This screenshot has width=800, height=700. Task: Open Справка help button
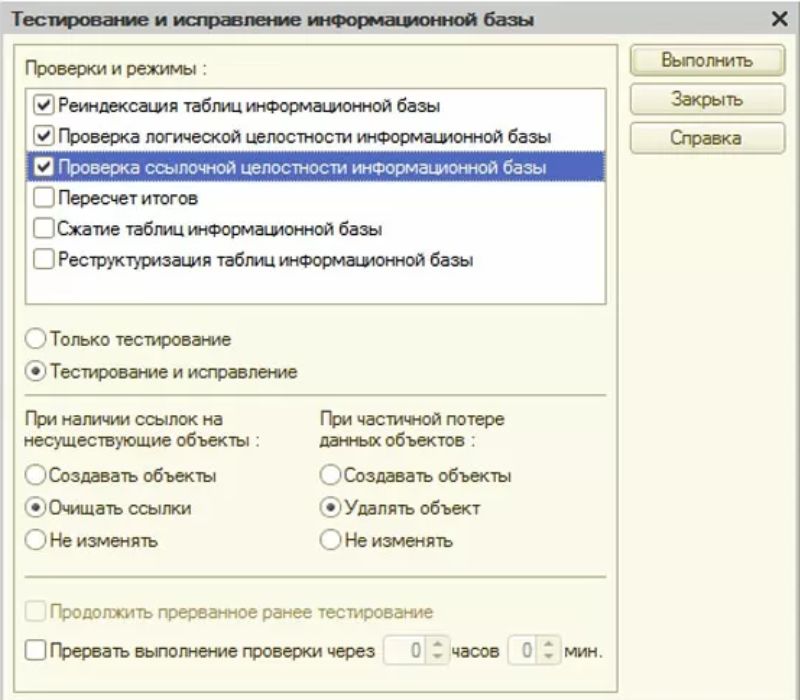(707, 138)
